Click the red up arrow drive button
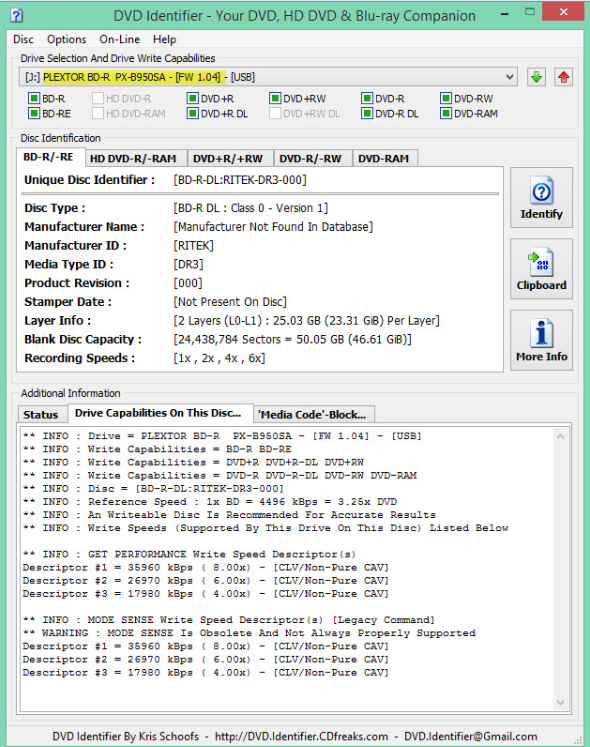 pyautogui.click(x=564, y=77)
